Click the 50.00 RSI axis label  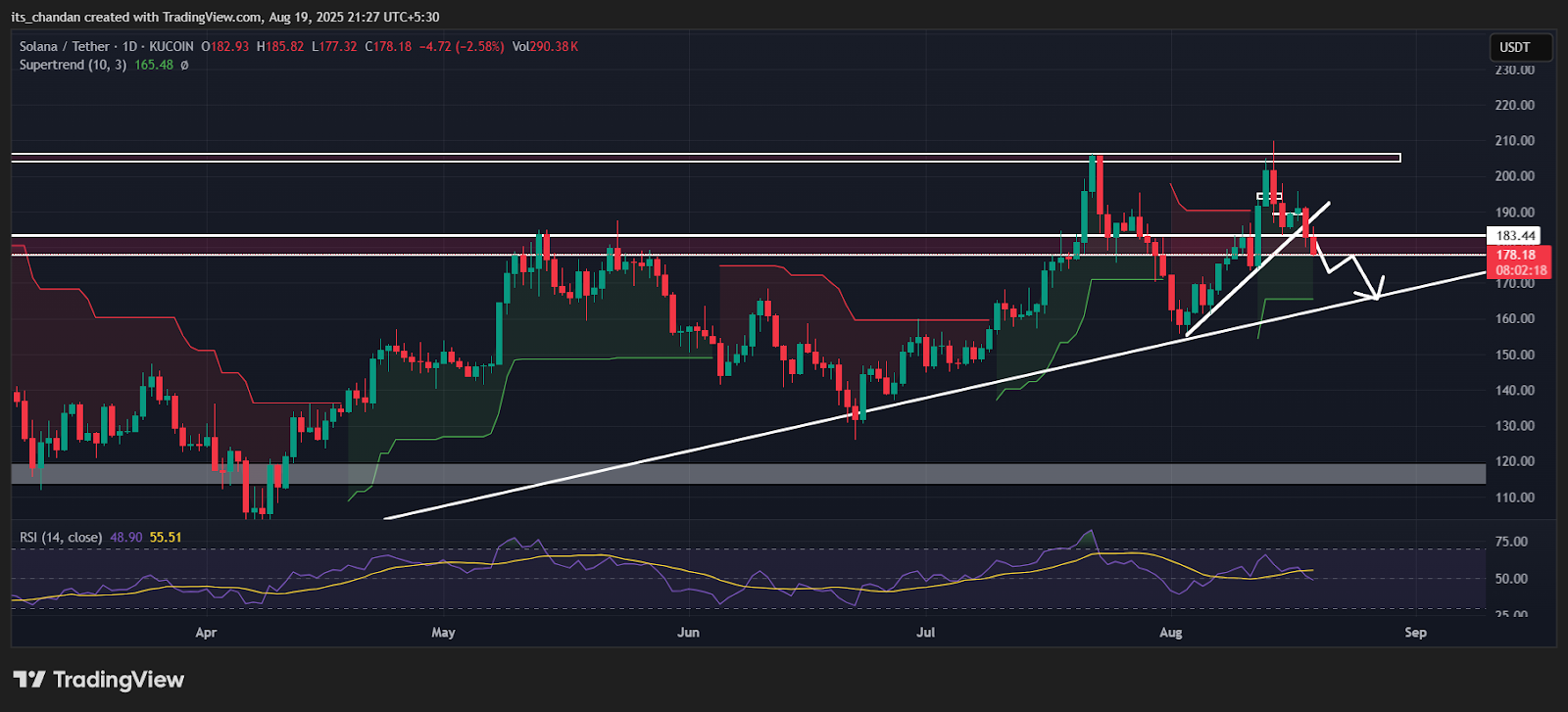[1512, 579]
